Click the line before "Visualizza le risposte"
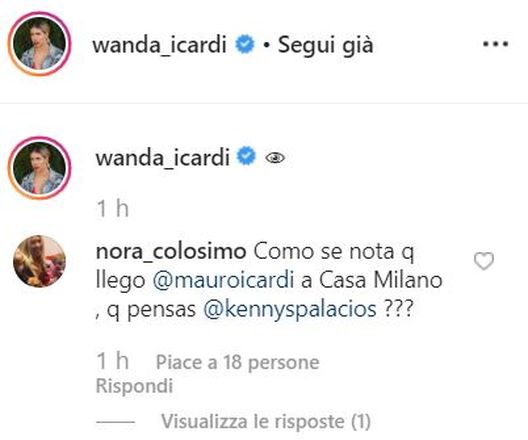Image resolution: width=528 pixels, height=440 pixels. point(115,421)
